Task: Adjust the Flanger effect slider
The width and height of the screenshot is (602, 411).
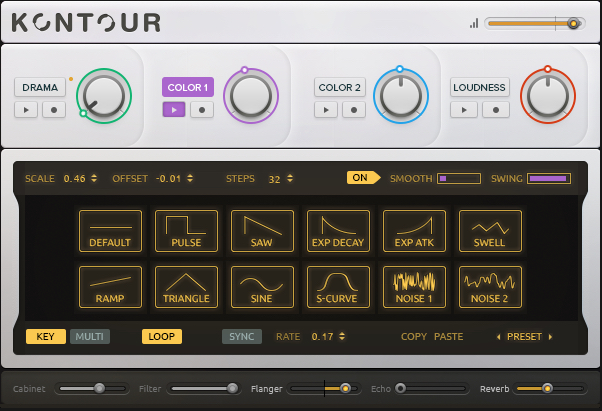Action: [324, 389]
